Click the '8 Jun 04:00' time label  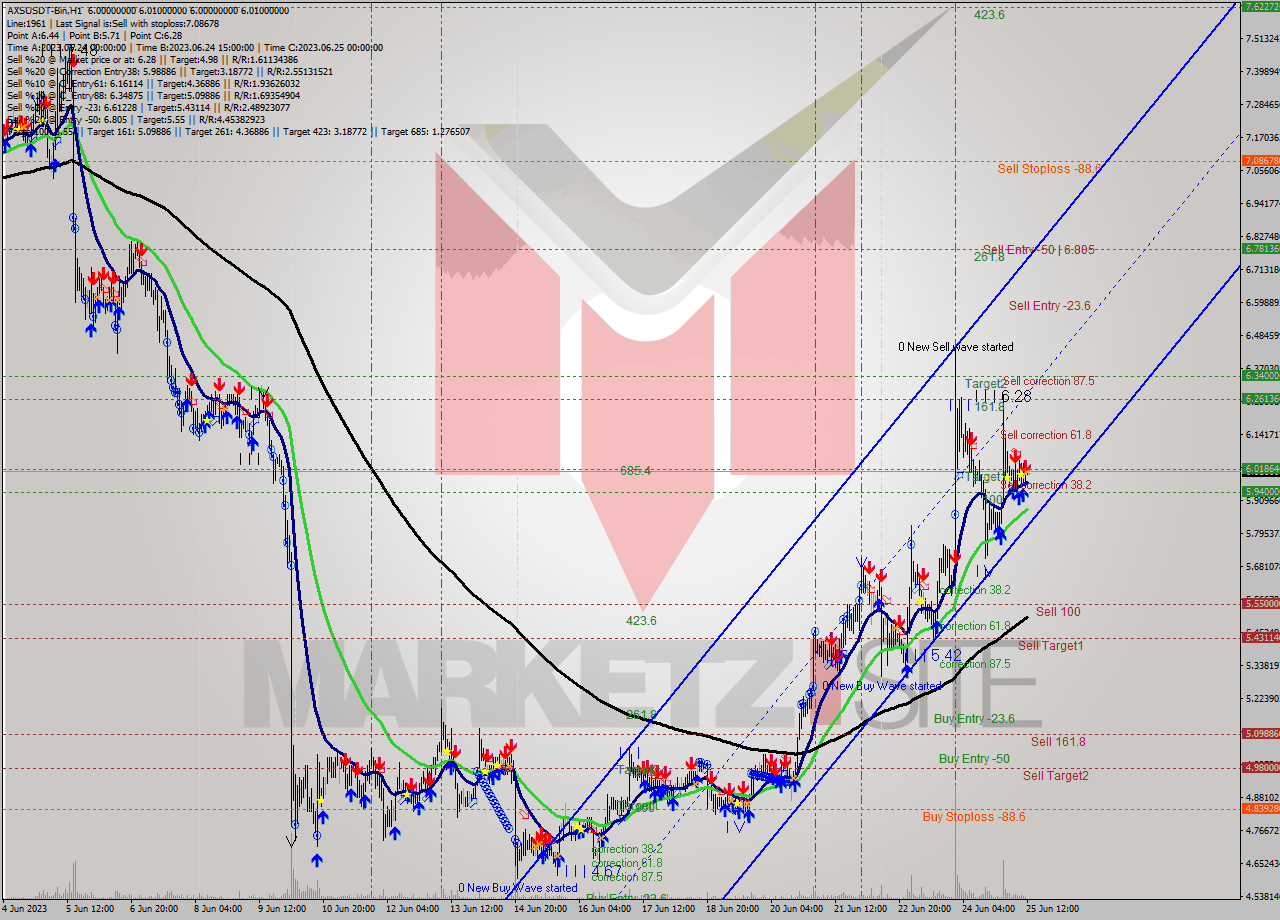(219, 909)
